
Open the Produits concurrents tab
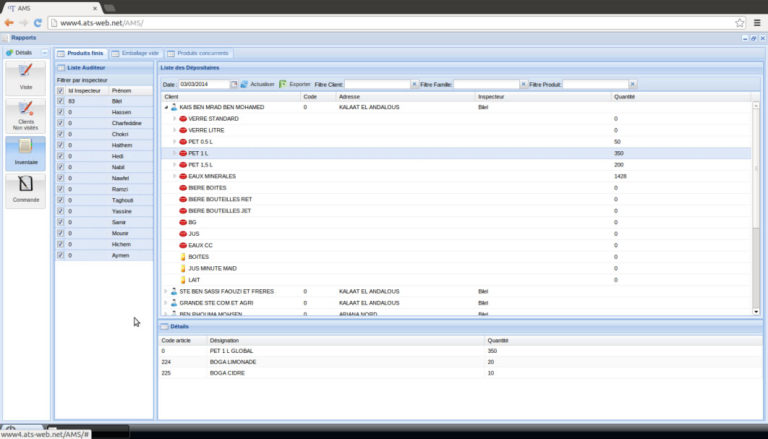click(202, 53)
